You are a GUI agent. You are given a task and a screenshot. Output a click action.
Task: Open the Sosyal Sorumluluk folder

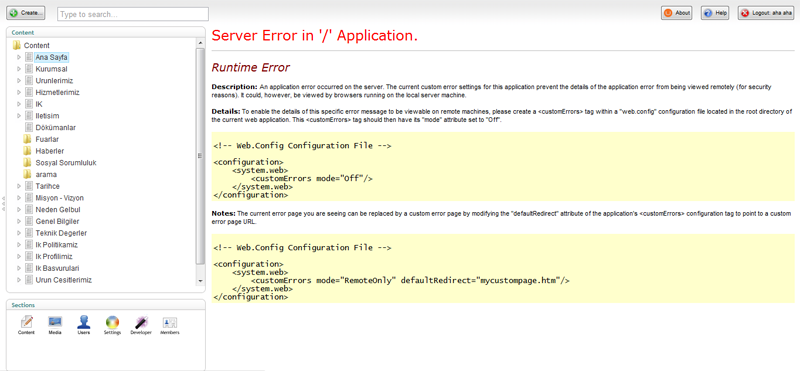pyautogui.click(x=66, y=163)
